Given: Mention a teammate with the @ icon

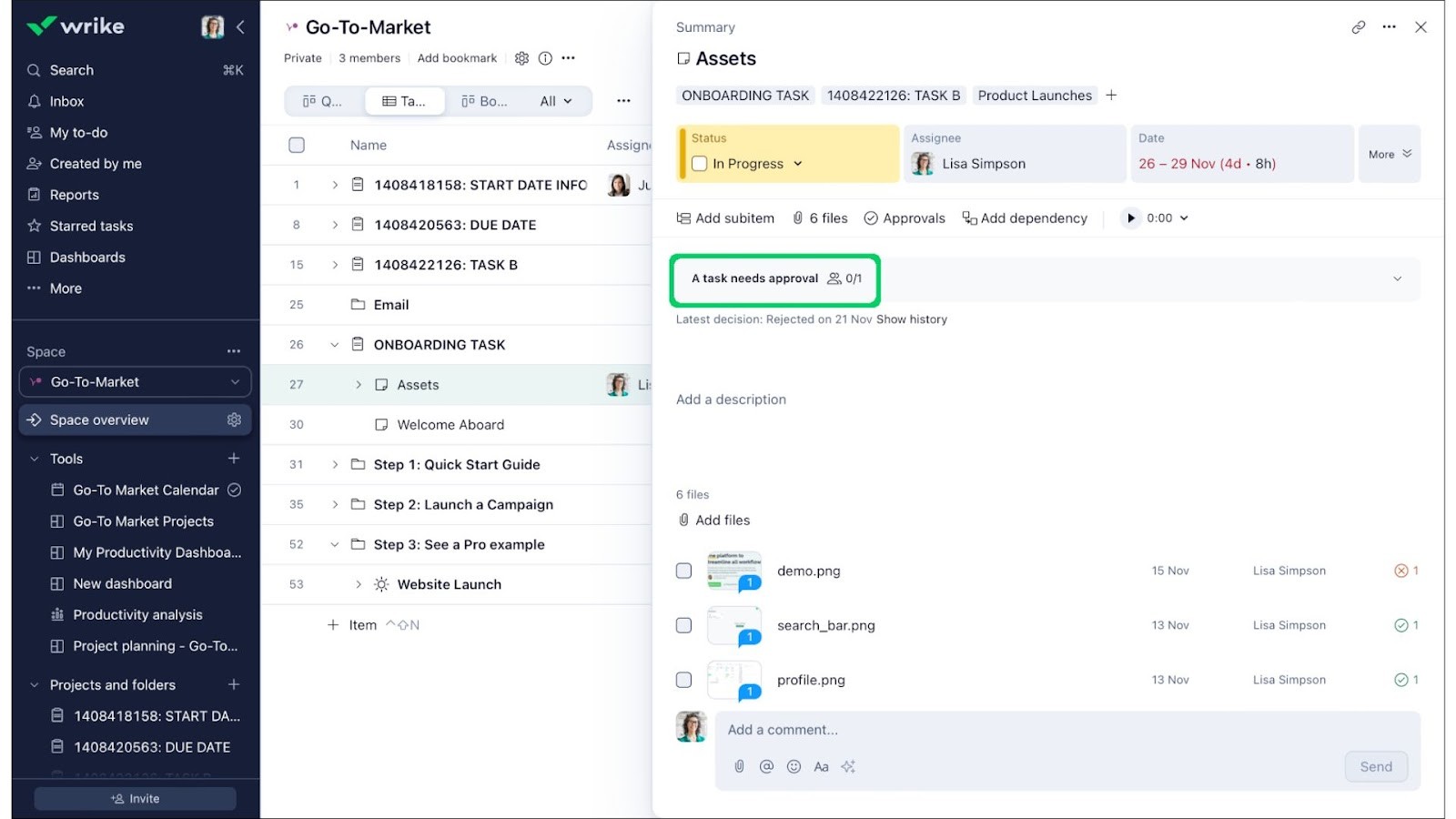Looking at the screenshot, I should click(765, 766).
